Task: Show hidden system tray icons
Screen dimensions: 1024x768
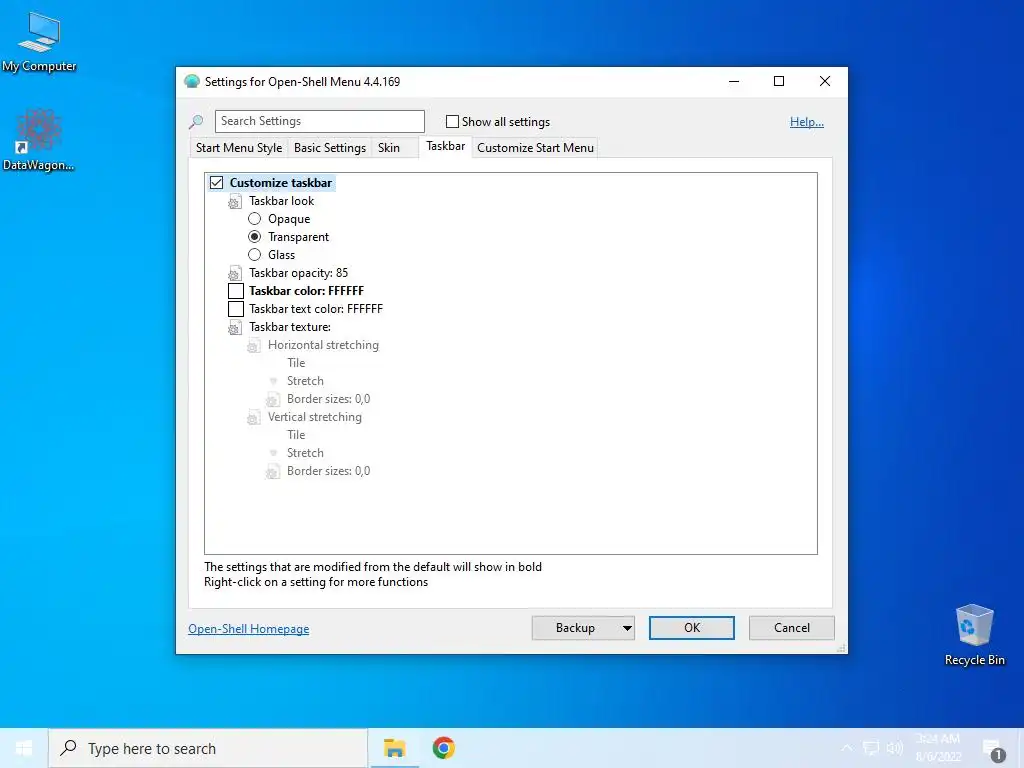Action: point(847,748)
